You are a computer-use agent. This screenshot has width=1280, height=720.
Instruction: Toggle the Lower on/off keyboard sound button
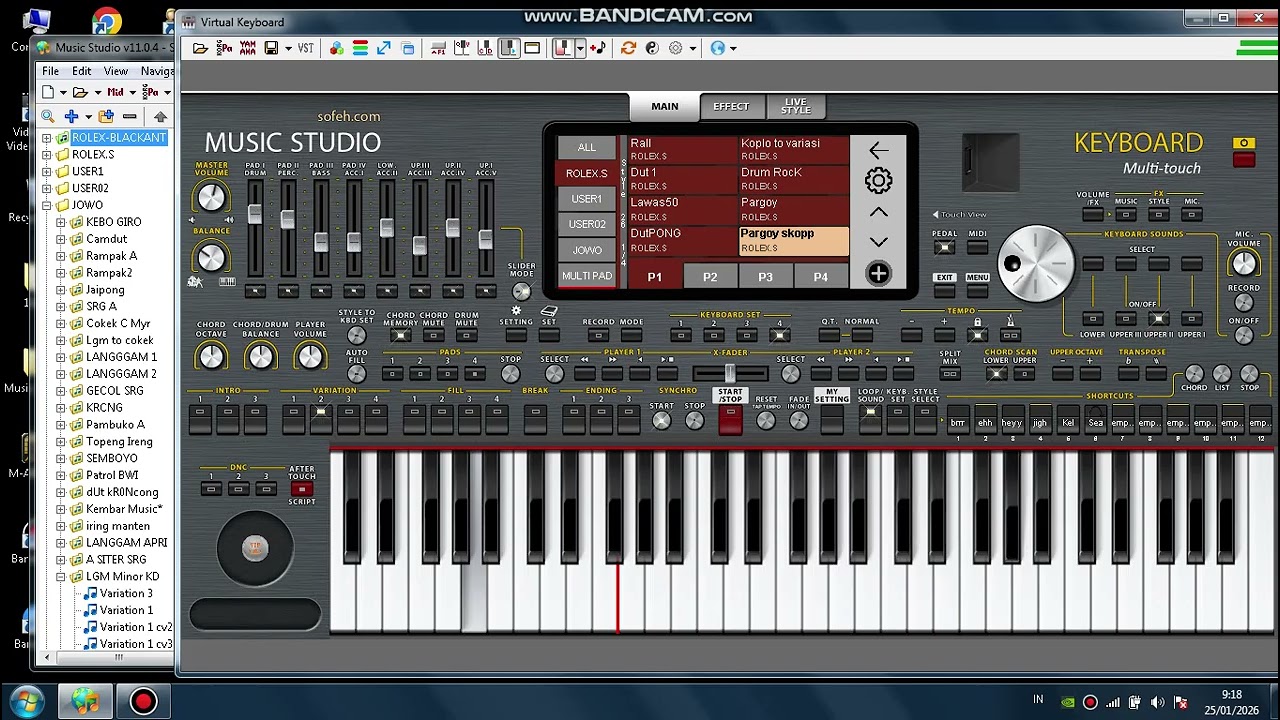click(1092, 320)
